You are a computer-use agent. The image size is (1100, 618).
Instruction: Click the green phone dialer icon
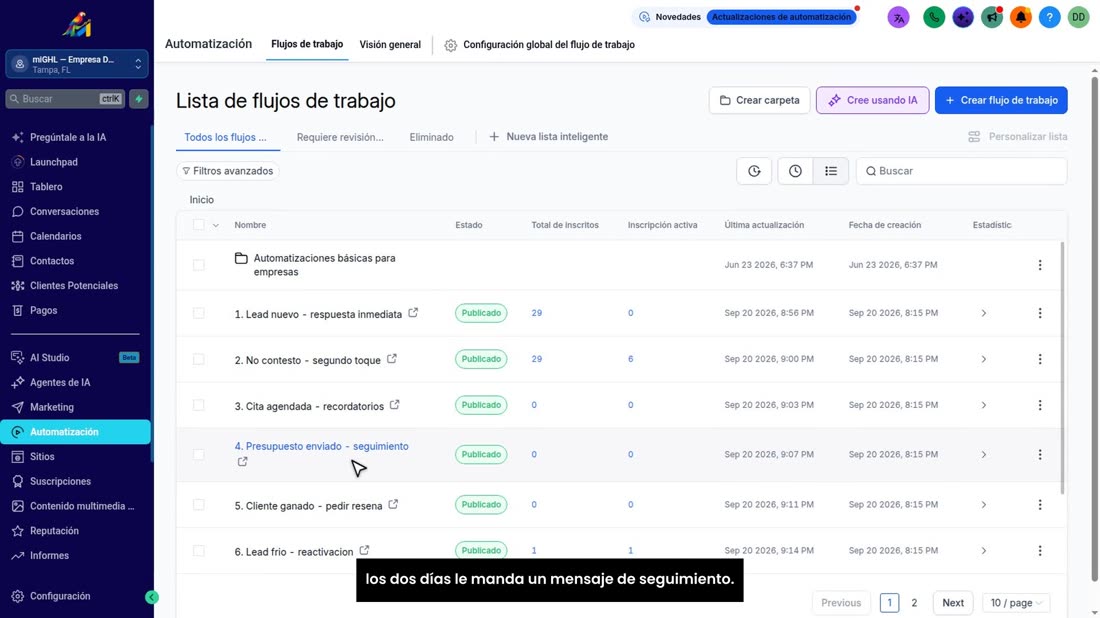tap(934, 18)
